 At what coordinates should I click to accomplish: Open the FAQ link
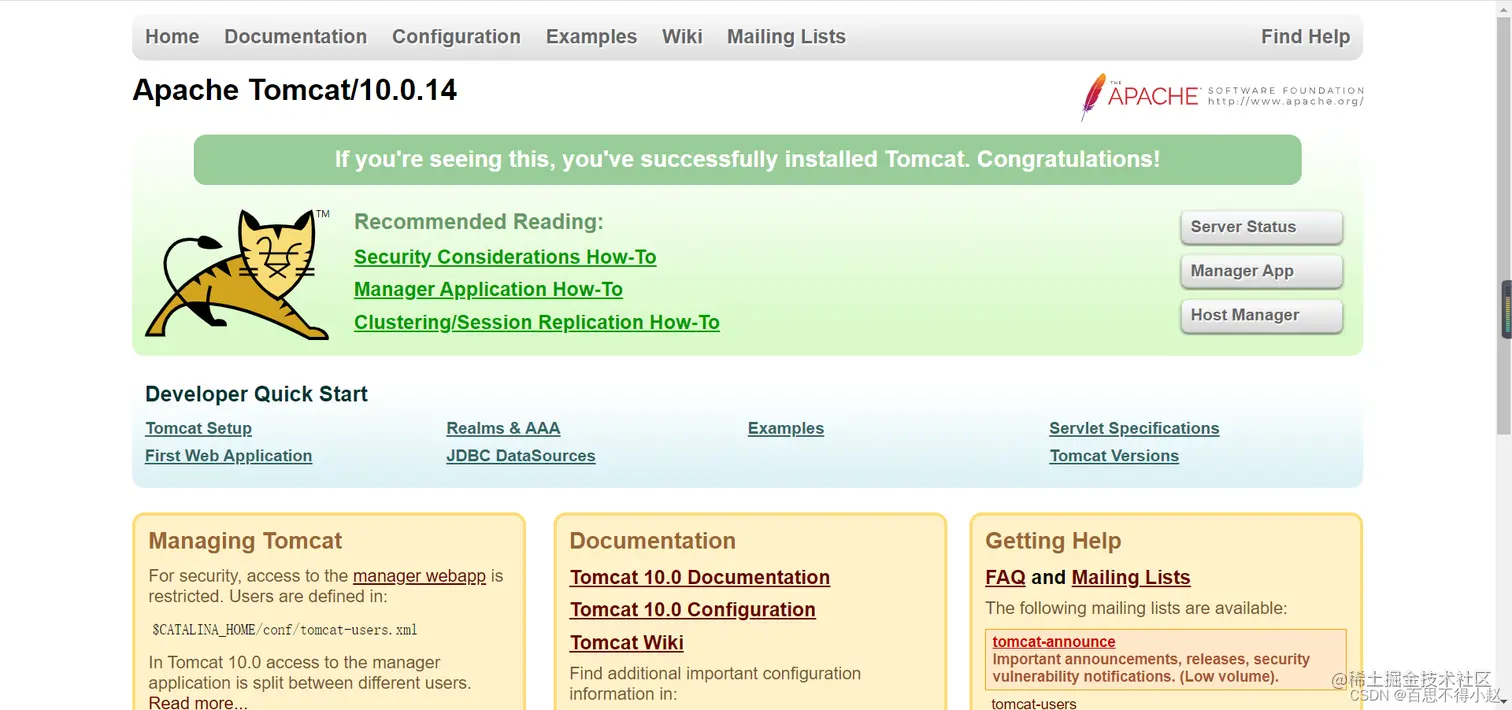[x=1005, y=578]
